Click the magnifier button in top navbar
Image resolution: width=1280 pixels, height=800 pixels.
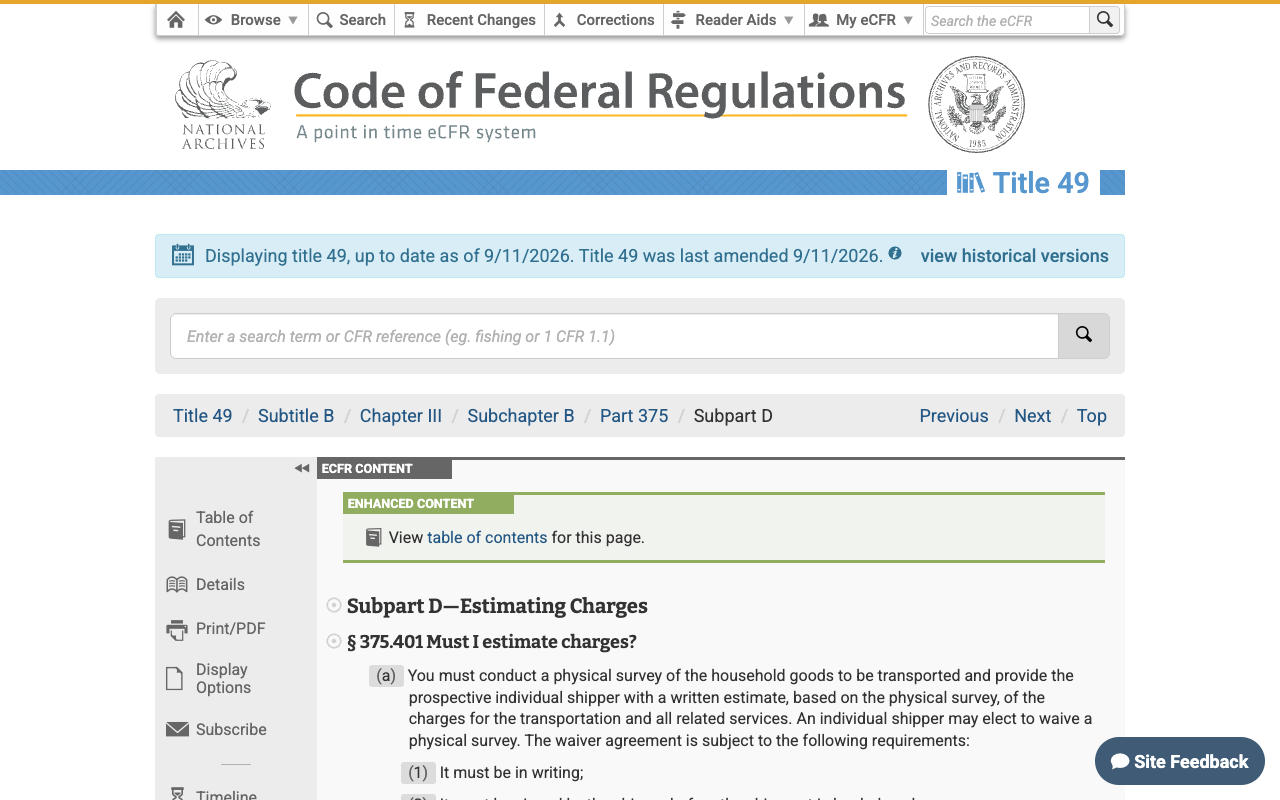tap(1104, 20)
